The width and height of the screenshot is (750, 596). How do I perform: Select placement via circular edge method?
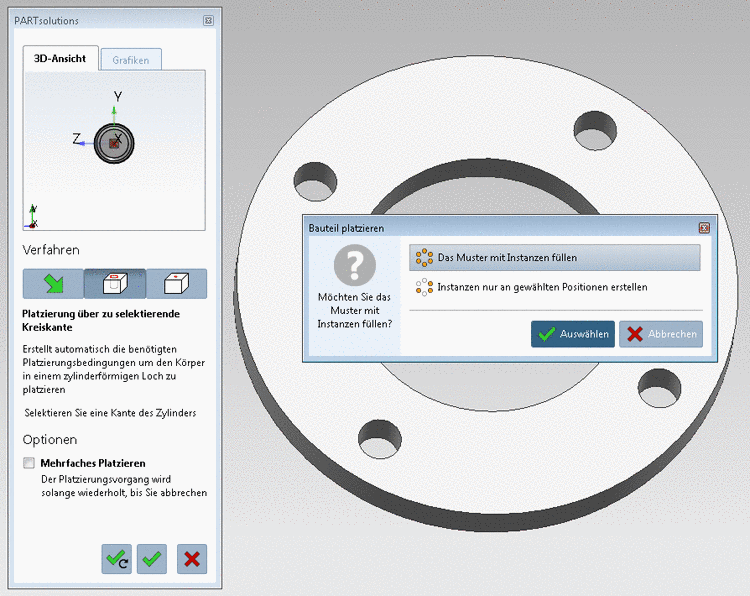(115, 284)
